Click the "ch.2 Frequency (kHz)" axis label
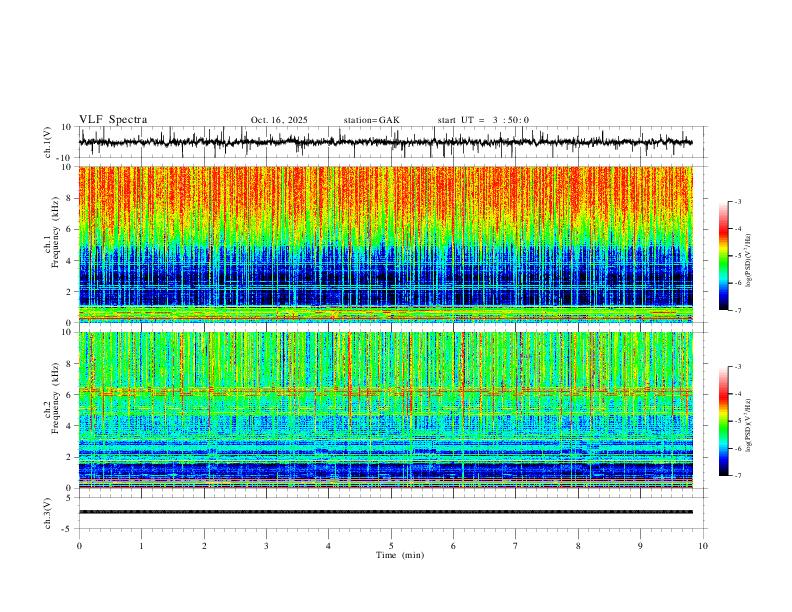The image size is (792, 612). 51,398
